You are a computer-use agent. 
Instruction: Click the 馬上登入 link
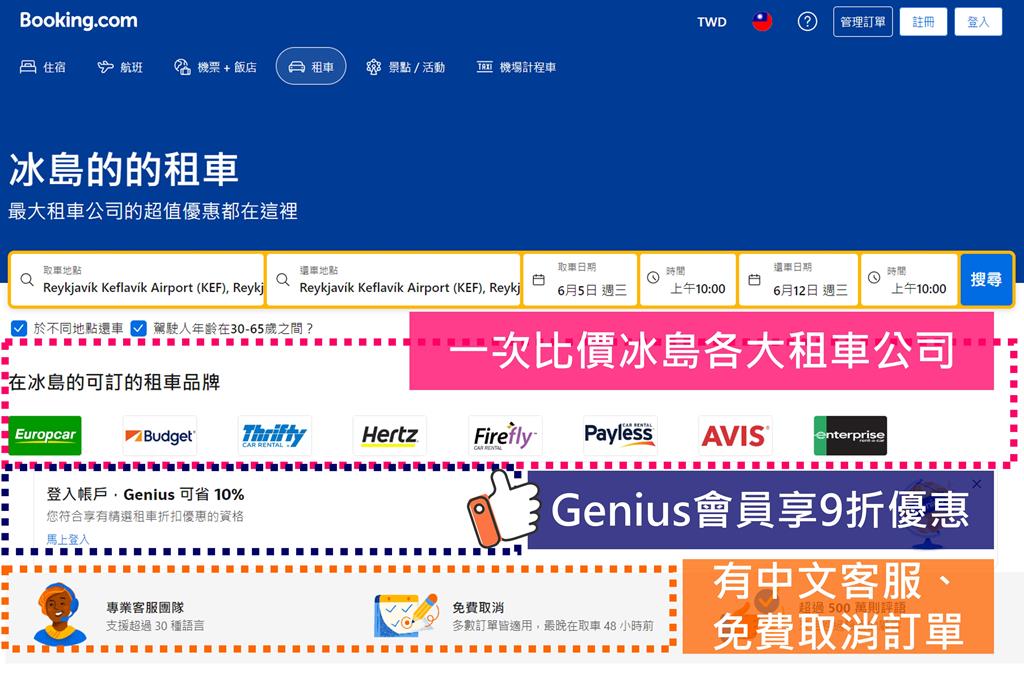click(67, 539)
